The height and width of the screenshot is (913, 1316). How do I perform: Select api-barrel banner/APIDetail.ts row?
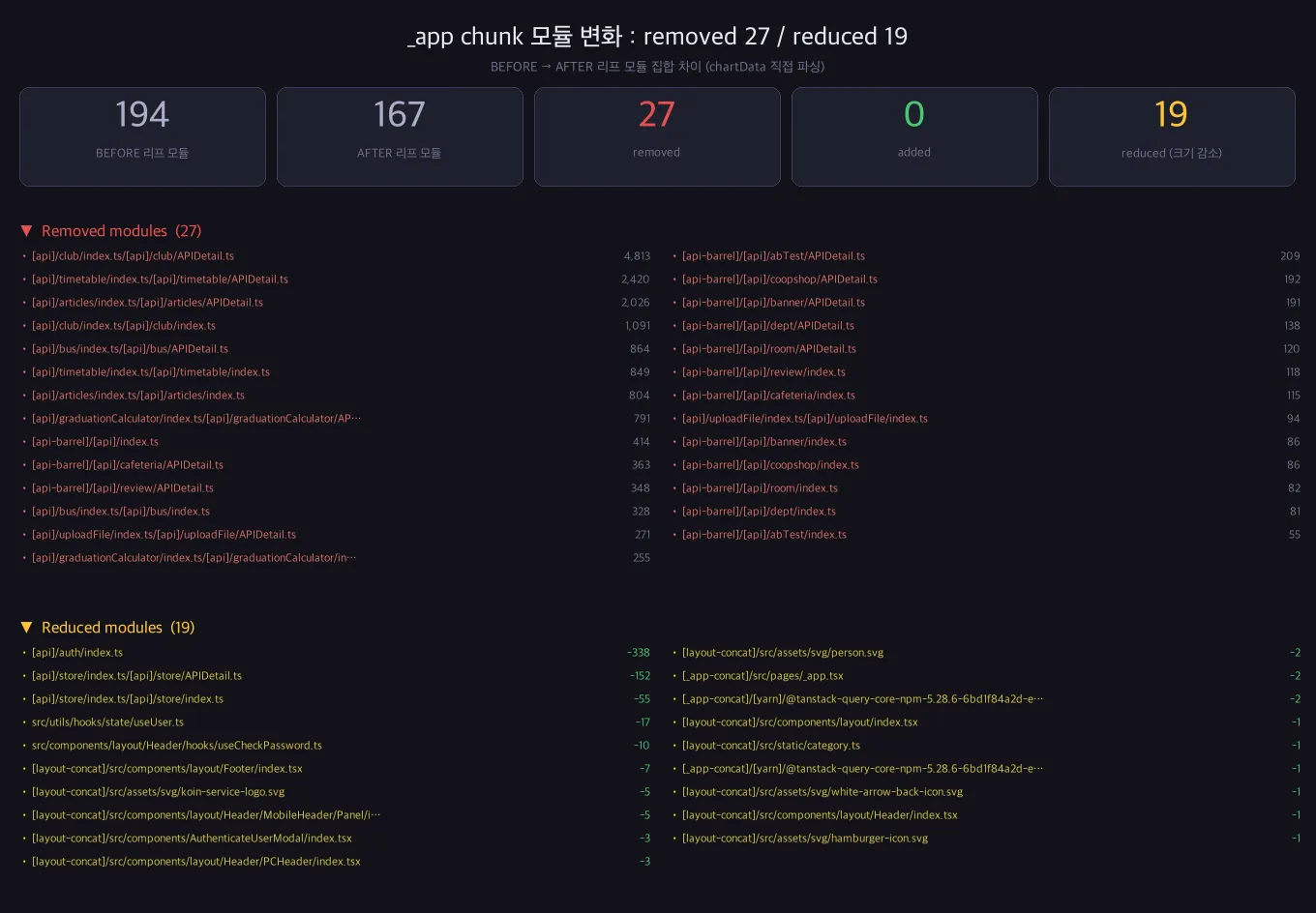[x=986, y=303]
